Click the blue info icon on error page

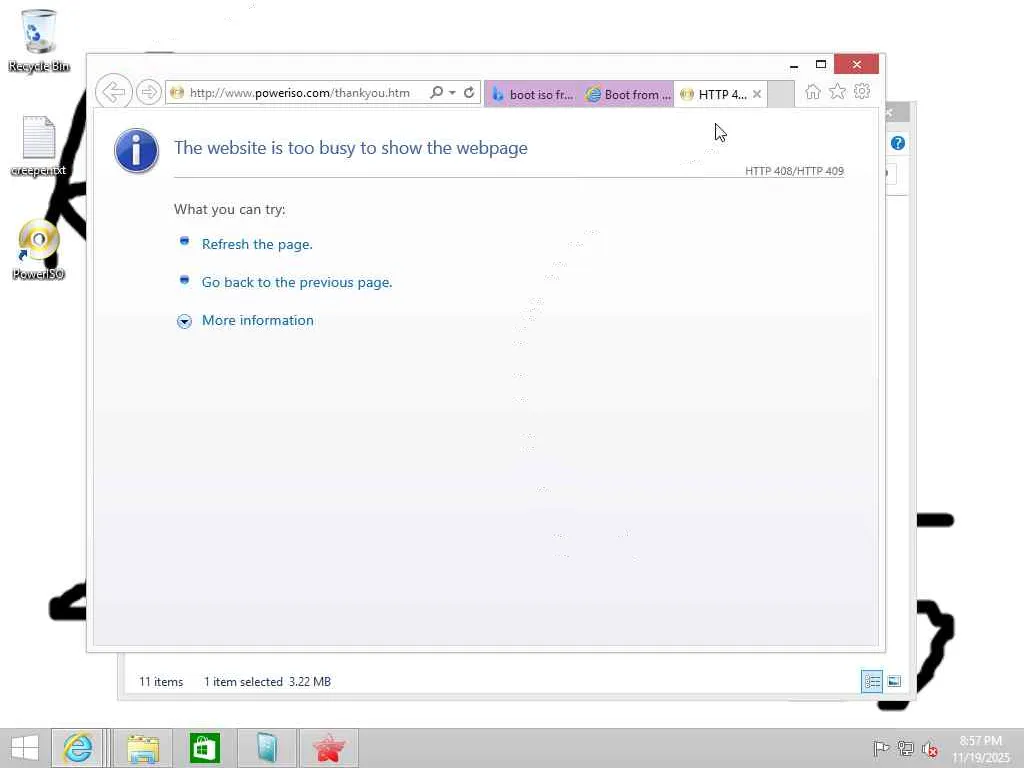coord(136,151)
